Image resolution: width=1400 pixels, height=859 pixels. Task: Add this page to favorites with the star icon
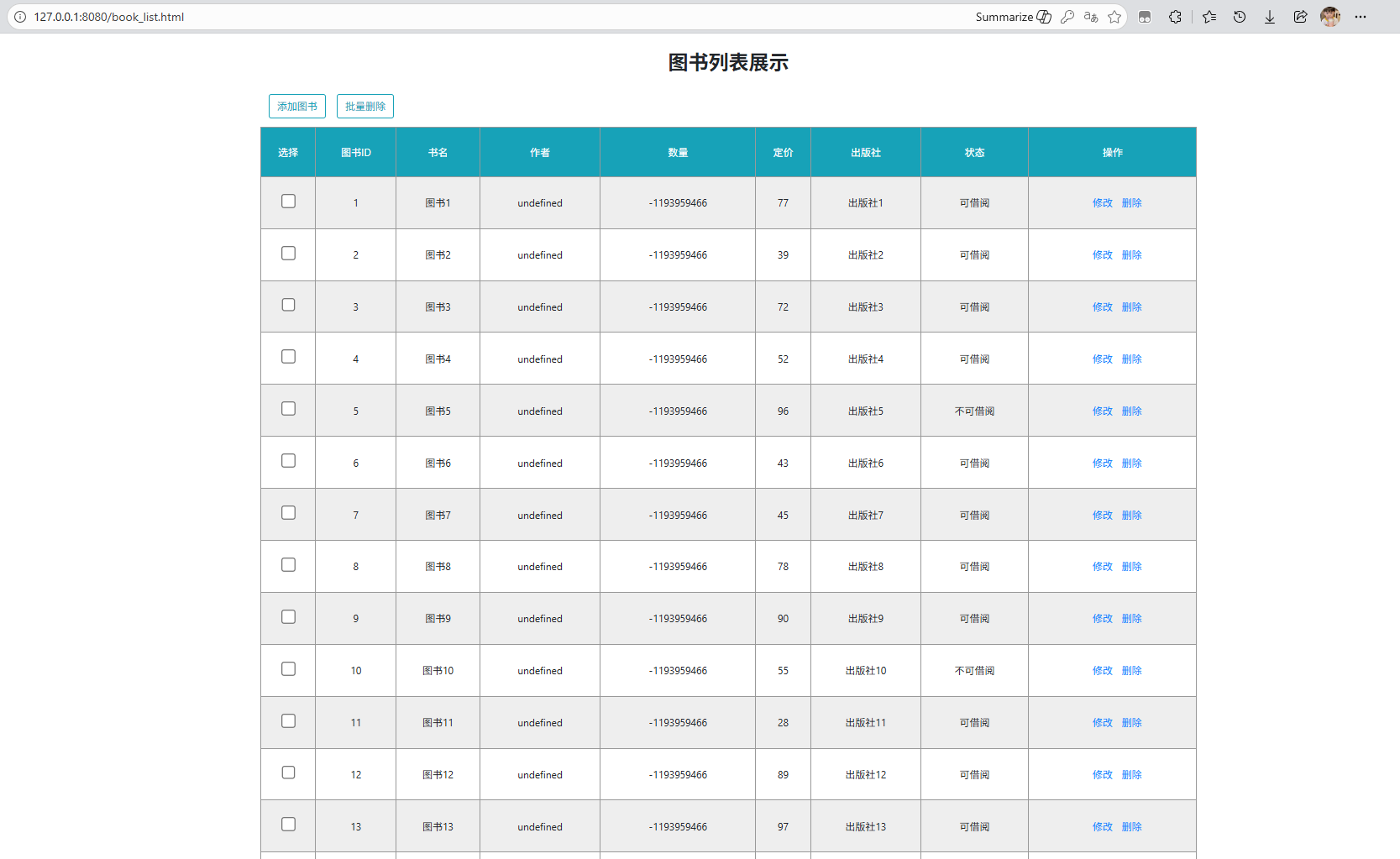pos(1114,17)
